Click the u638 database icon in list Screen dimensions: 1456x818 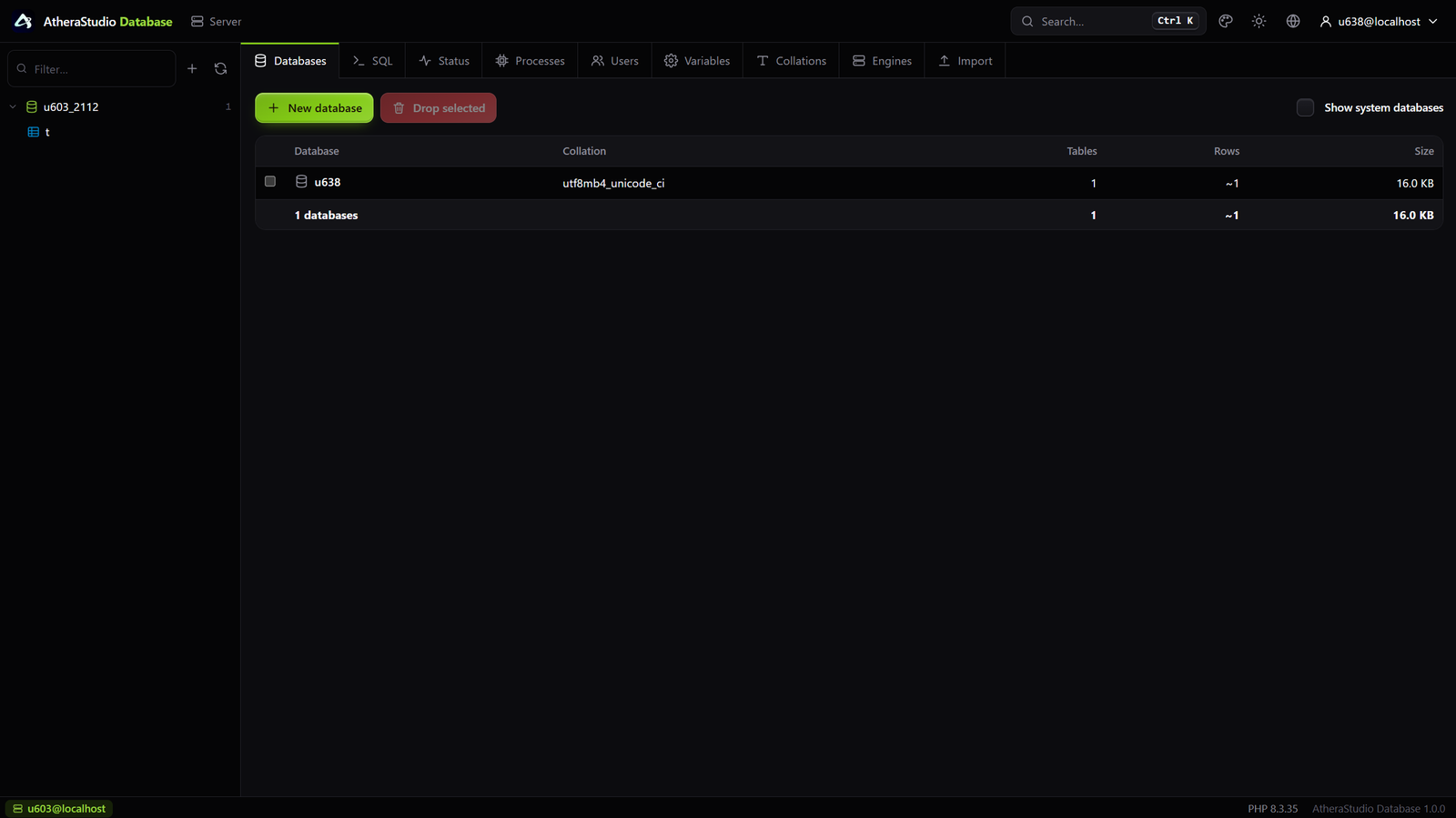pos(301,182)
